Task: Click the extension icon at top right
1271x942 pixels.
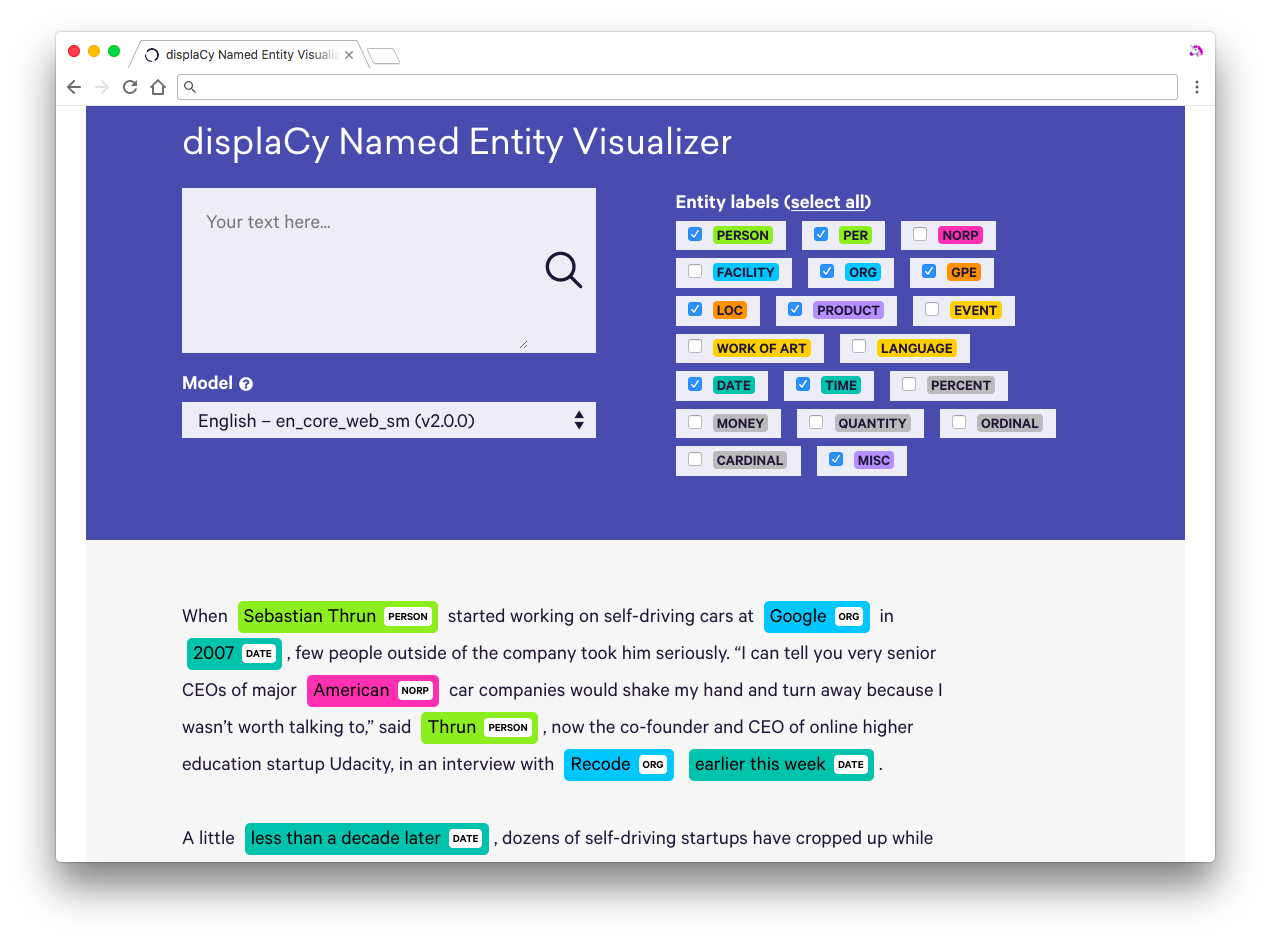Action: pyautogui.click(x=1195, y=51)
